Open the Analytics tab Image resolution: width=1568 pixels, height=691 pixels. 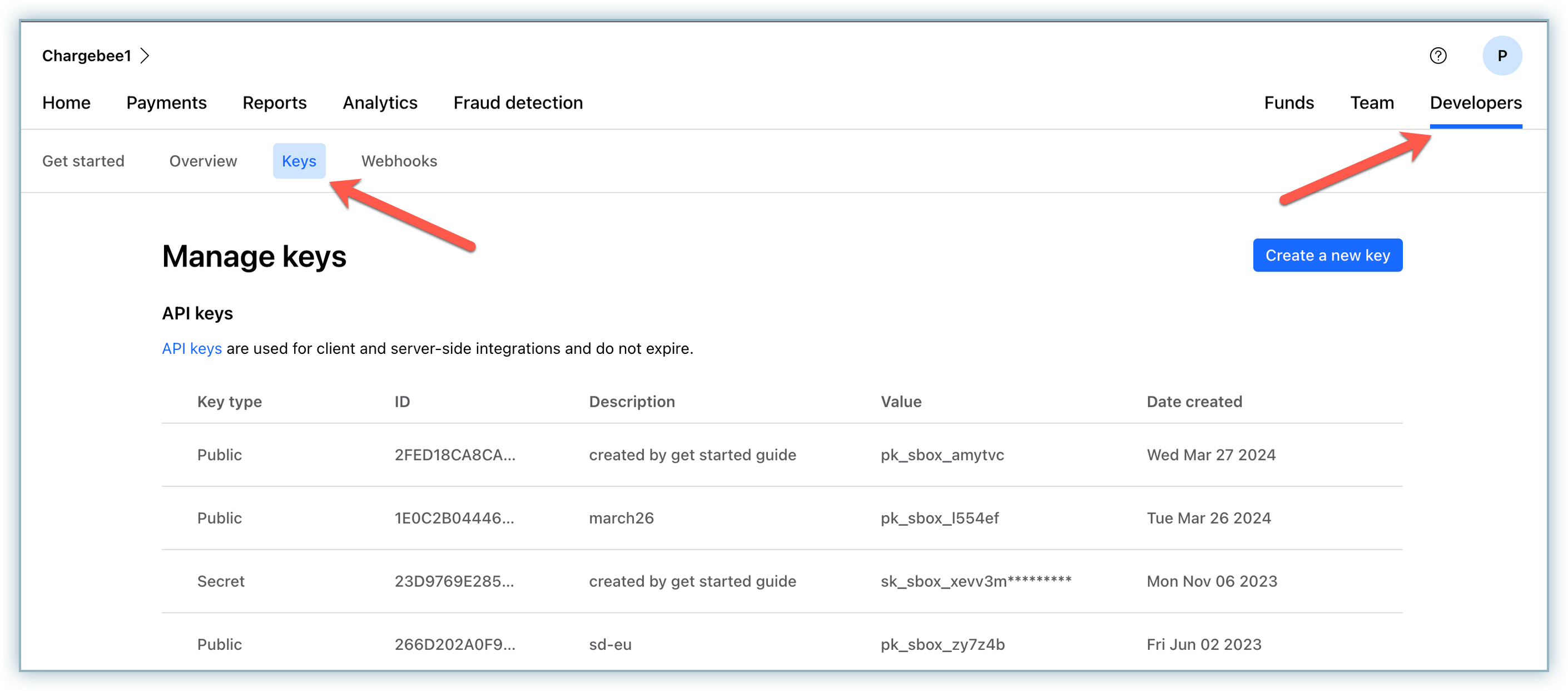(x=380, y=103)
